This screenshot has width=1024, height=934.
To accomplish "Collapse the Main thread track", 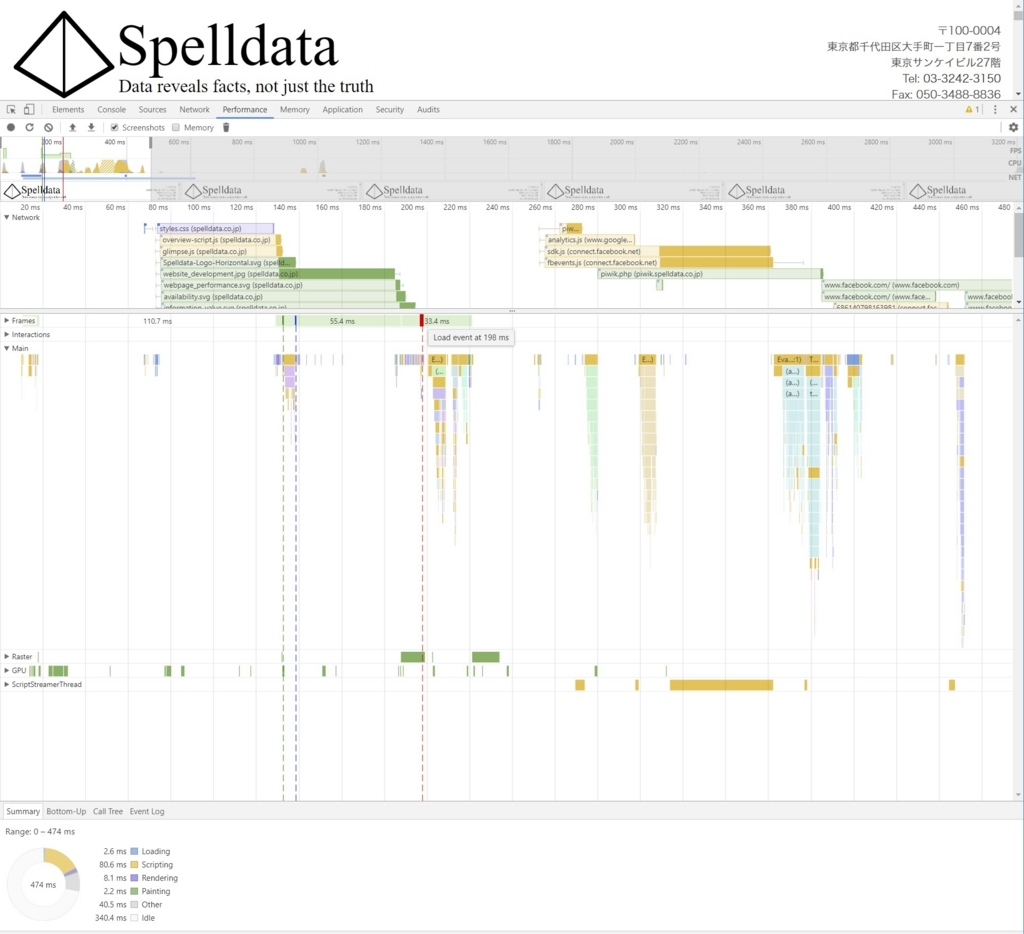I will [x=7, y=348].
